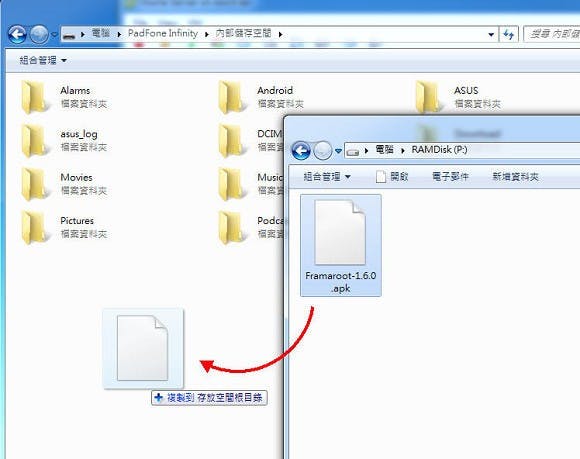Click the forward arrow in PadFone window
This screenshot has width=580, height=459.
39,34
